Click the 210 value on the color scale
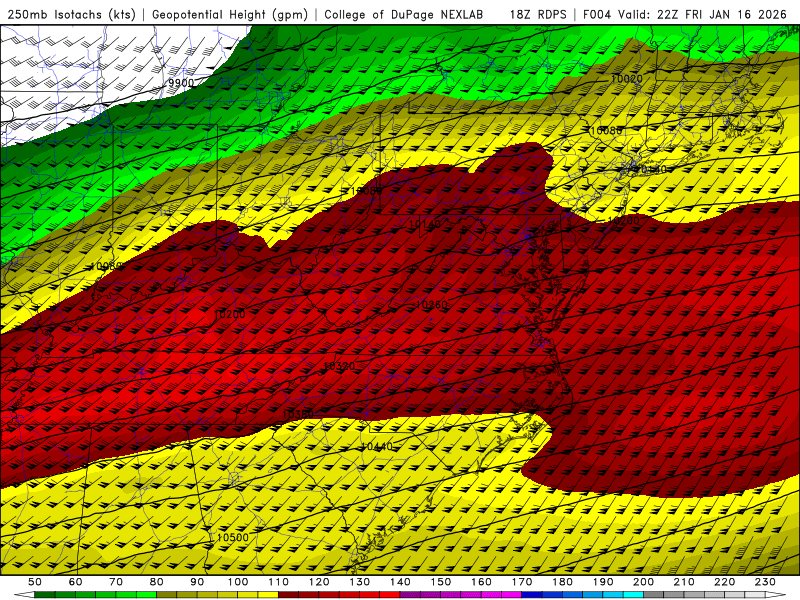This screenshot has width=800, height=600. click(684, 582)
